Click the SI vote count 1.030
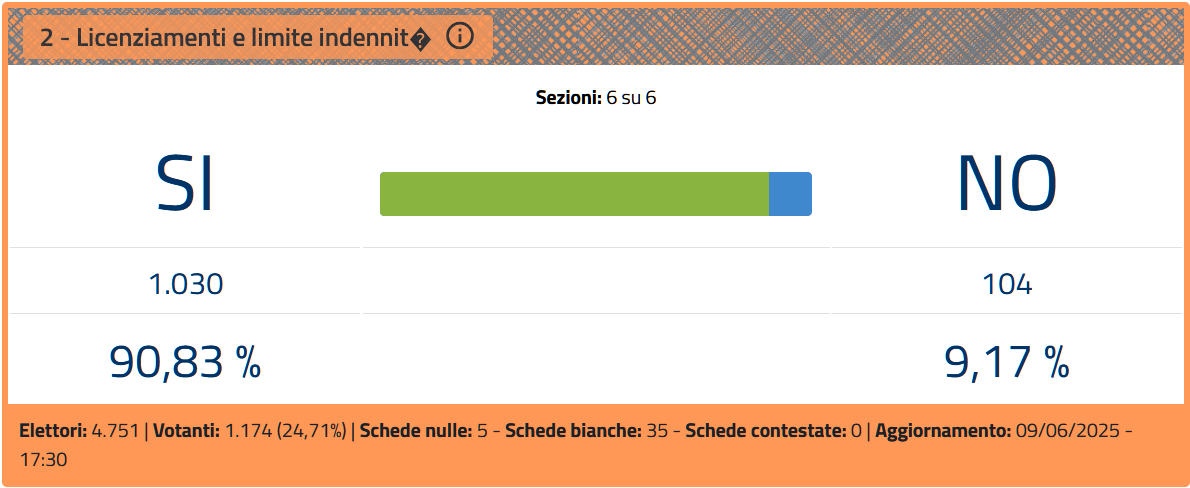1190x488 pixels. 185,285
